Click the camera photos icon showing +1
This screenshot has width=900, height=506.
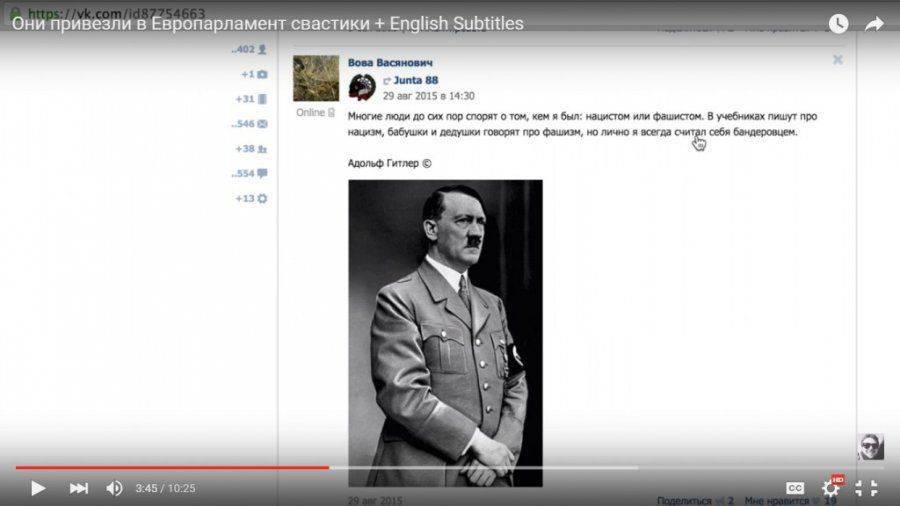coord(262,74)
